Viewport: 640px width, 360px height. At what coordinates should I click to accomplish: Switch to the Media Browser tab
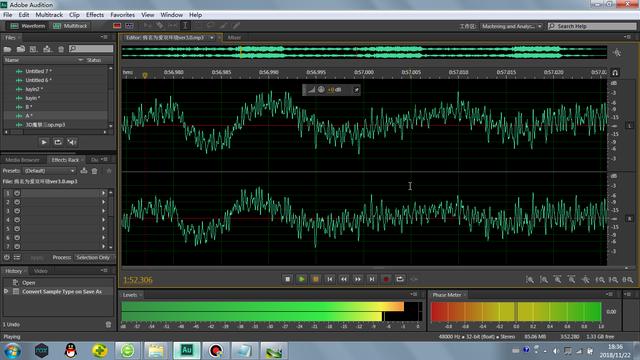coord(22,160)
